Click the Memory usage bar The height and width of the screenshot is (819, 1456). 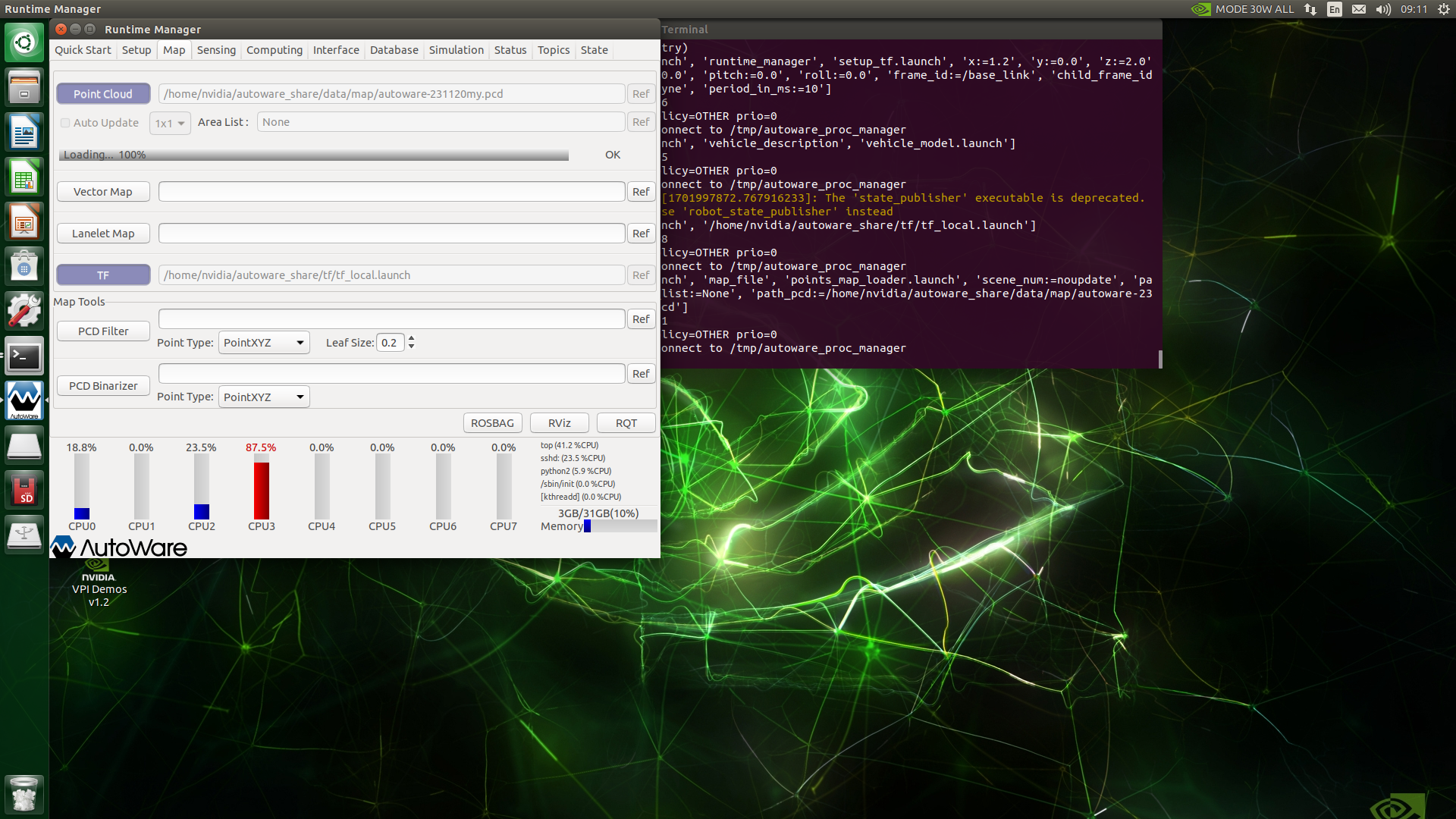pos(620,526)
